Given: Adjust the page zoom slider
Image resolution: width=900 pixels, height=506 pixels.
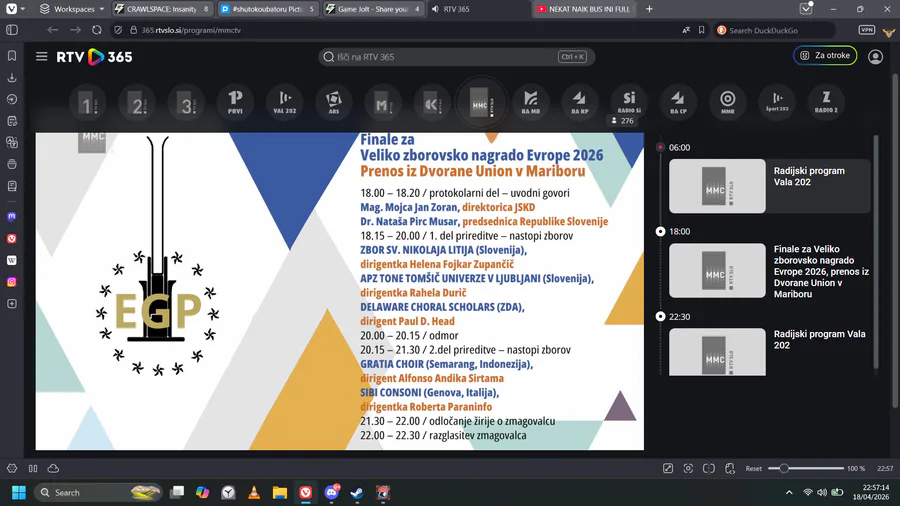Looking at the screenshot, I should coord(806,469).
